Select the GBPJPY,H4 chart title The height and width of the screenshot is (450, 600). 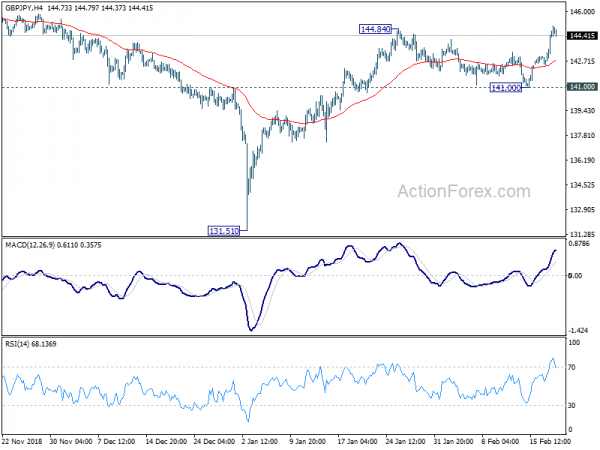pyautogui.click(x=24, y=8)
